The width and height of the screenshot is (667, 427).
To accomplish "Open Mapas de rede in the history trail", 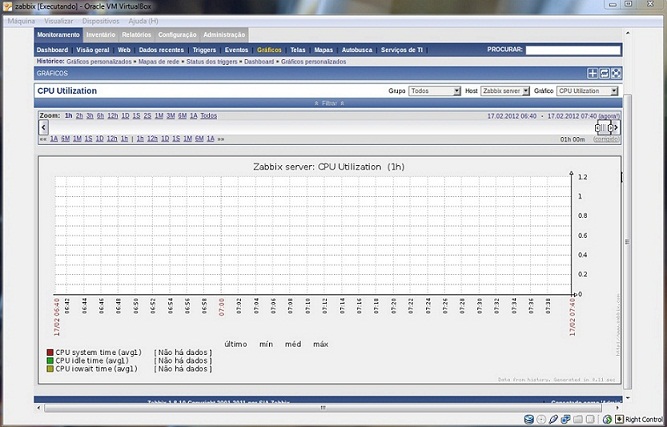I will 160,62.
